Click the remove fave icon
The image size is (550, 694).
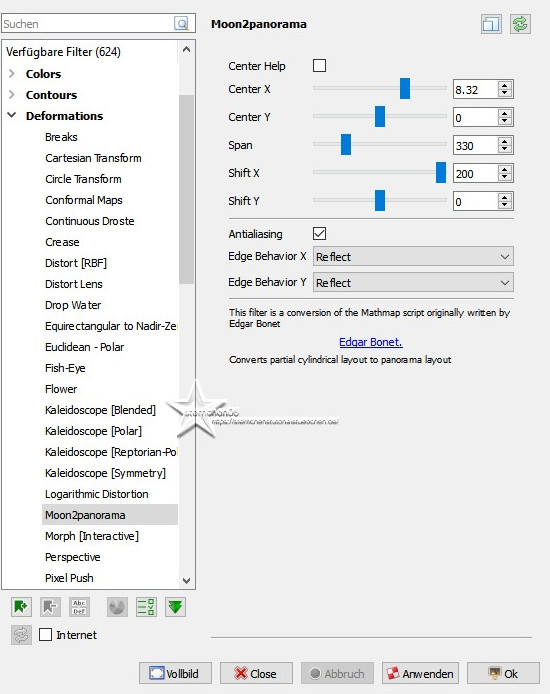click(x=50, y=607)
